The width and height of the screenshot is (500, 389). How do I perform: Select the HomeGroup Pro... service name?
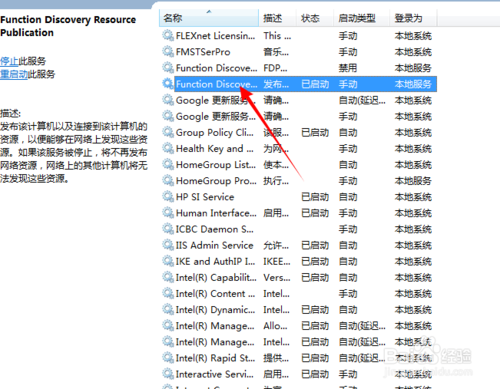click(216, 181)
